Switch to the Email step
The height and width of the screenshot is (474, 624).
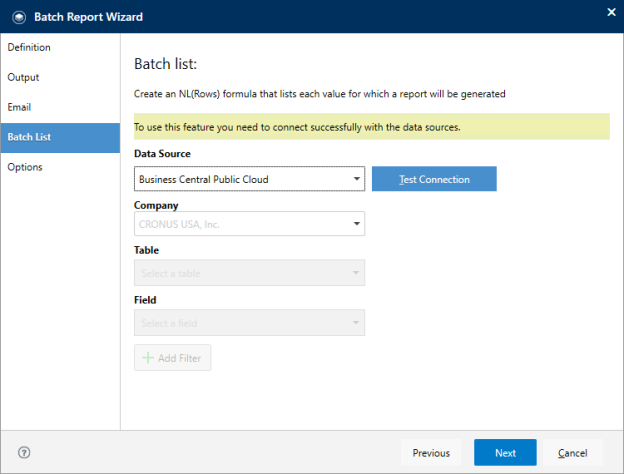[x=60, y=107]
